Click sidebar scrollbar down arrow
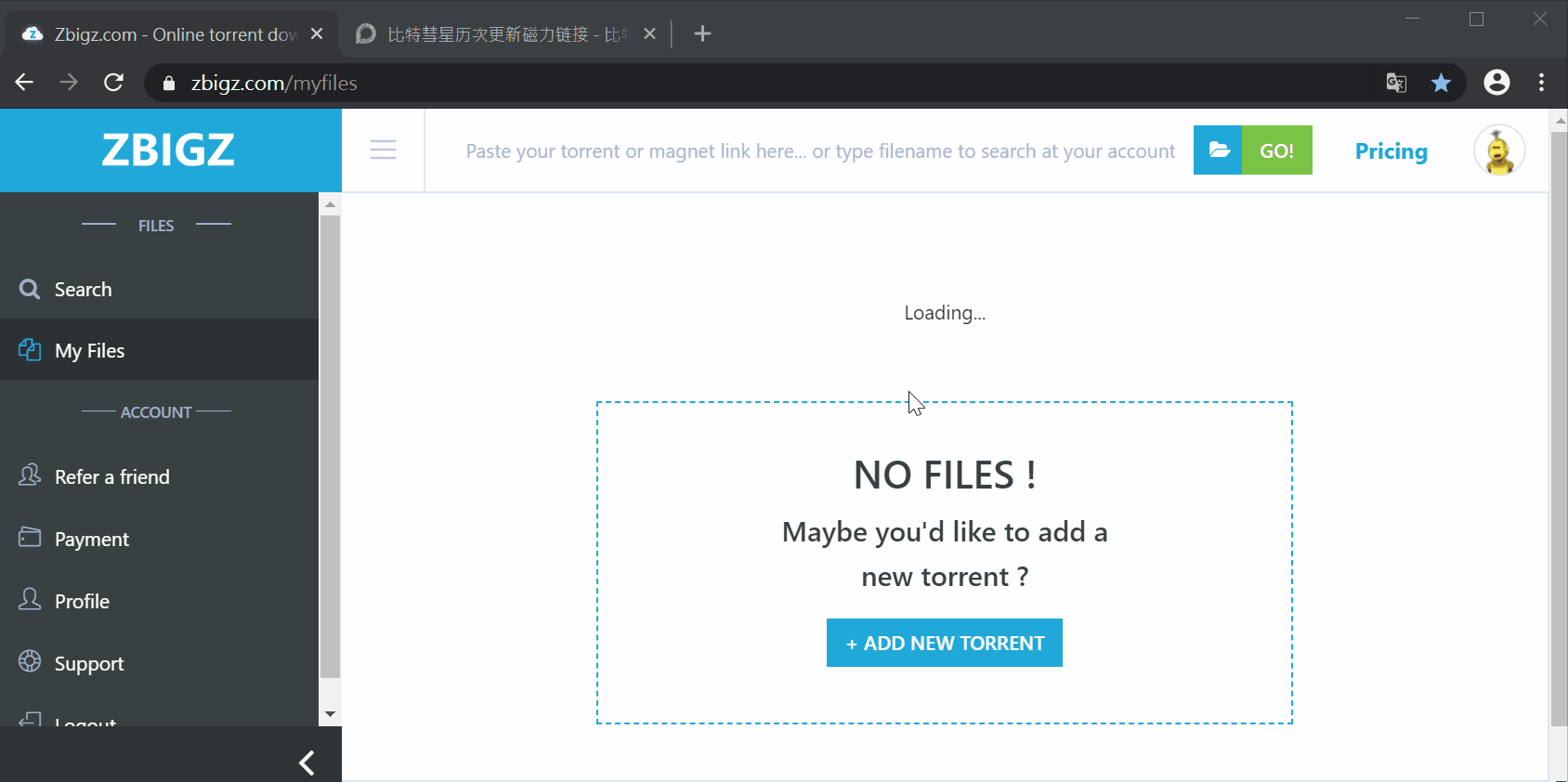The height and width of the screenshot is (782, 1568). coord(330,714)
